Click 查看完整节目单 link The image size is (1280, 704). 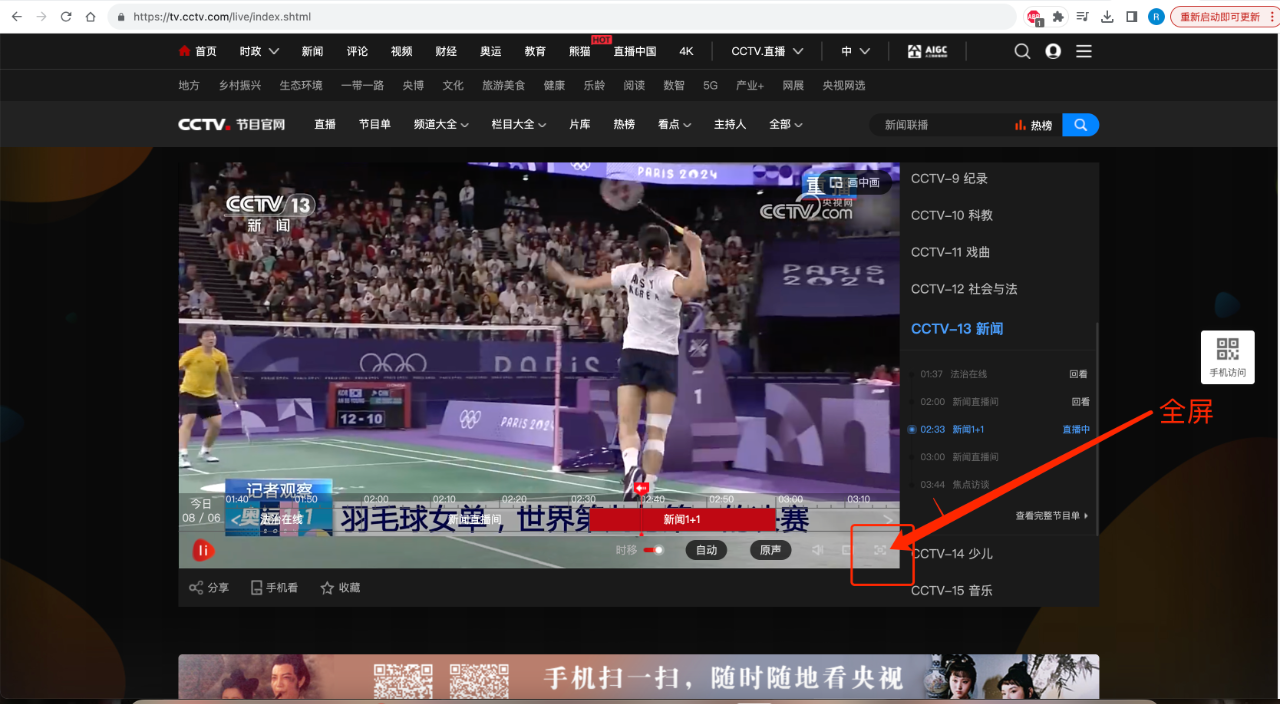tap(1051, 516)
